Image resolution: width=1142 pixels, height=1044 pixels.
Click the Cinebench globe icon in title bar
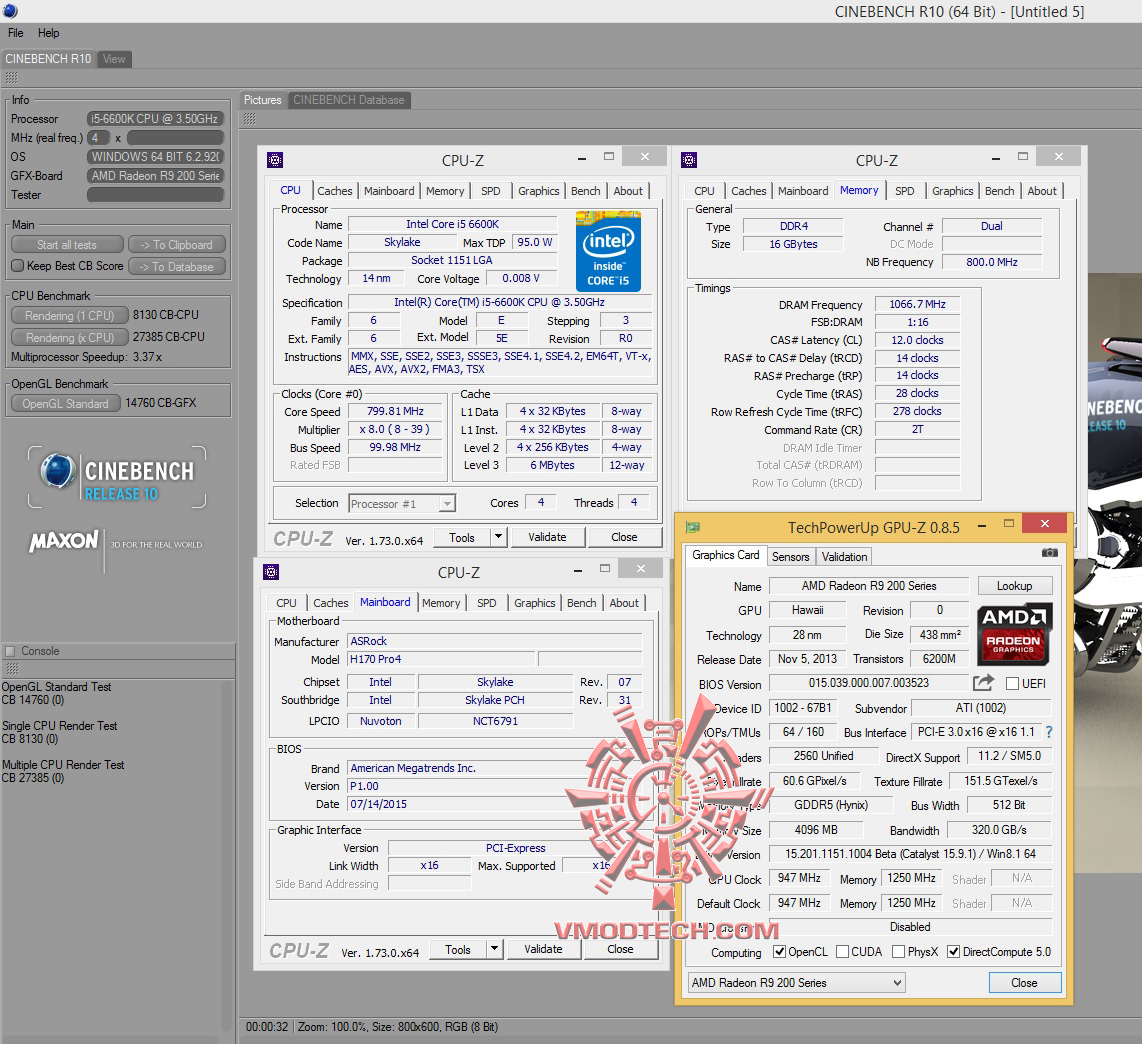tap(10, 11)
